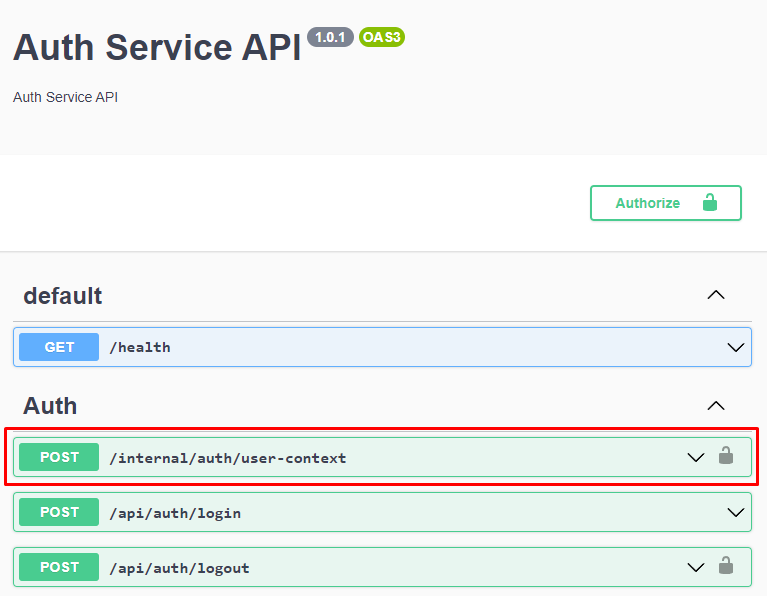Open the /health path text
767x596 pixels.
[x=139, y=348]
